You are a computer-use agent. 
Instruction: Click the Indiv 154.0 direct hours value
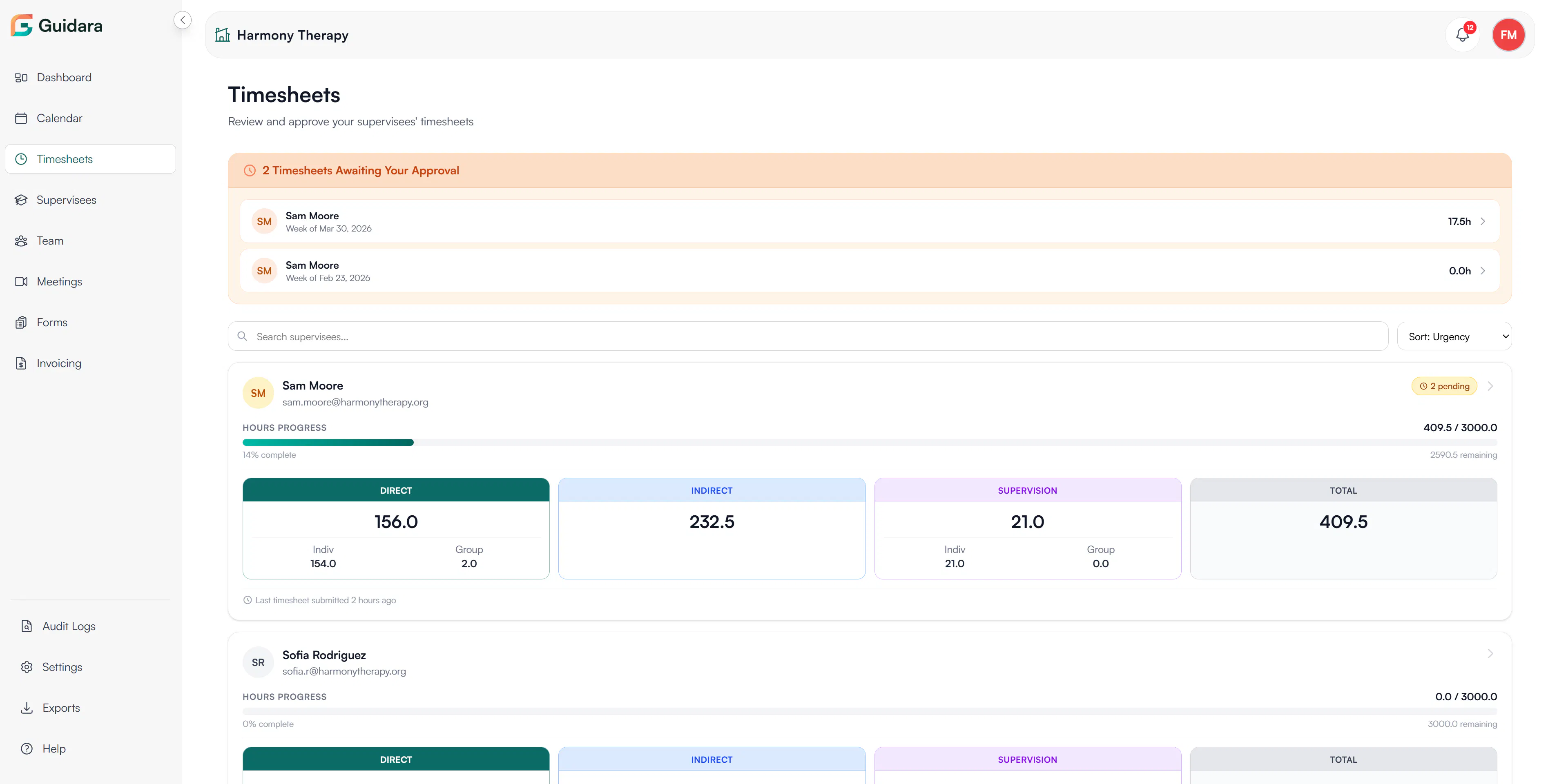(x=323, y=563)
